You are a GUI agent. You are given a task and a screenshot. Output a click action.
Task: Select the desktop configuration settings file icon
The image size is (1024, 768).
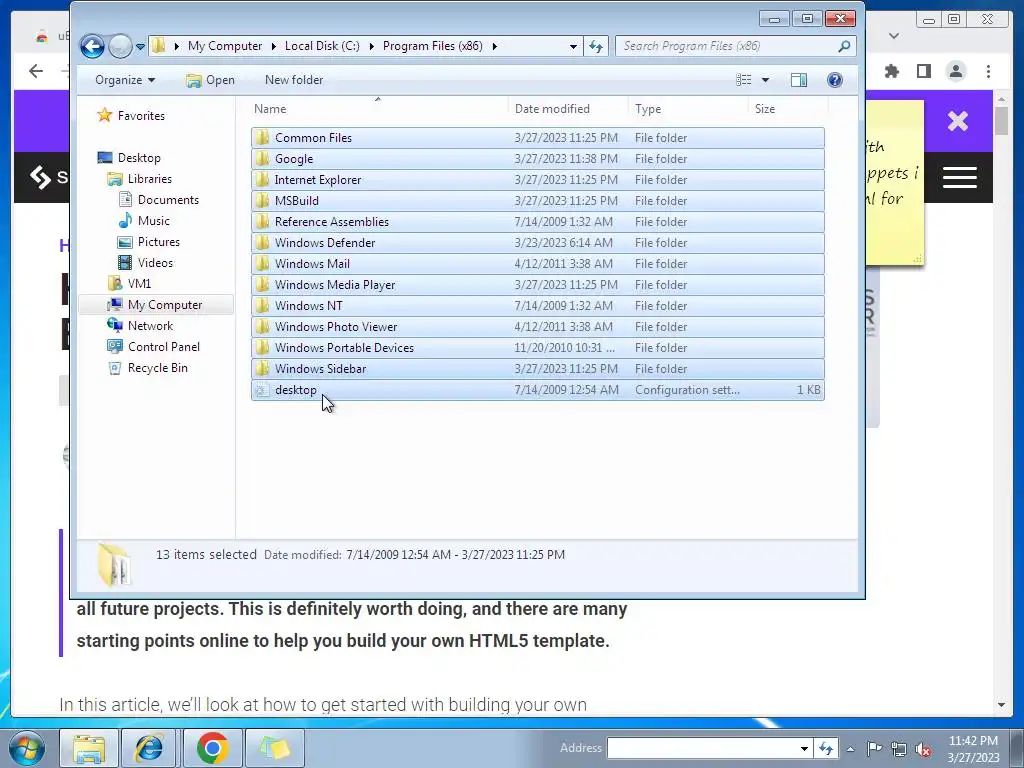[262, 390]
